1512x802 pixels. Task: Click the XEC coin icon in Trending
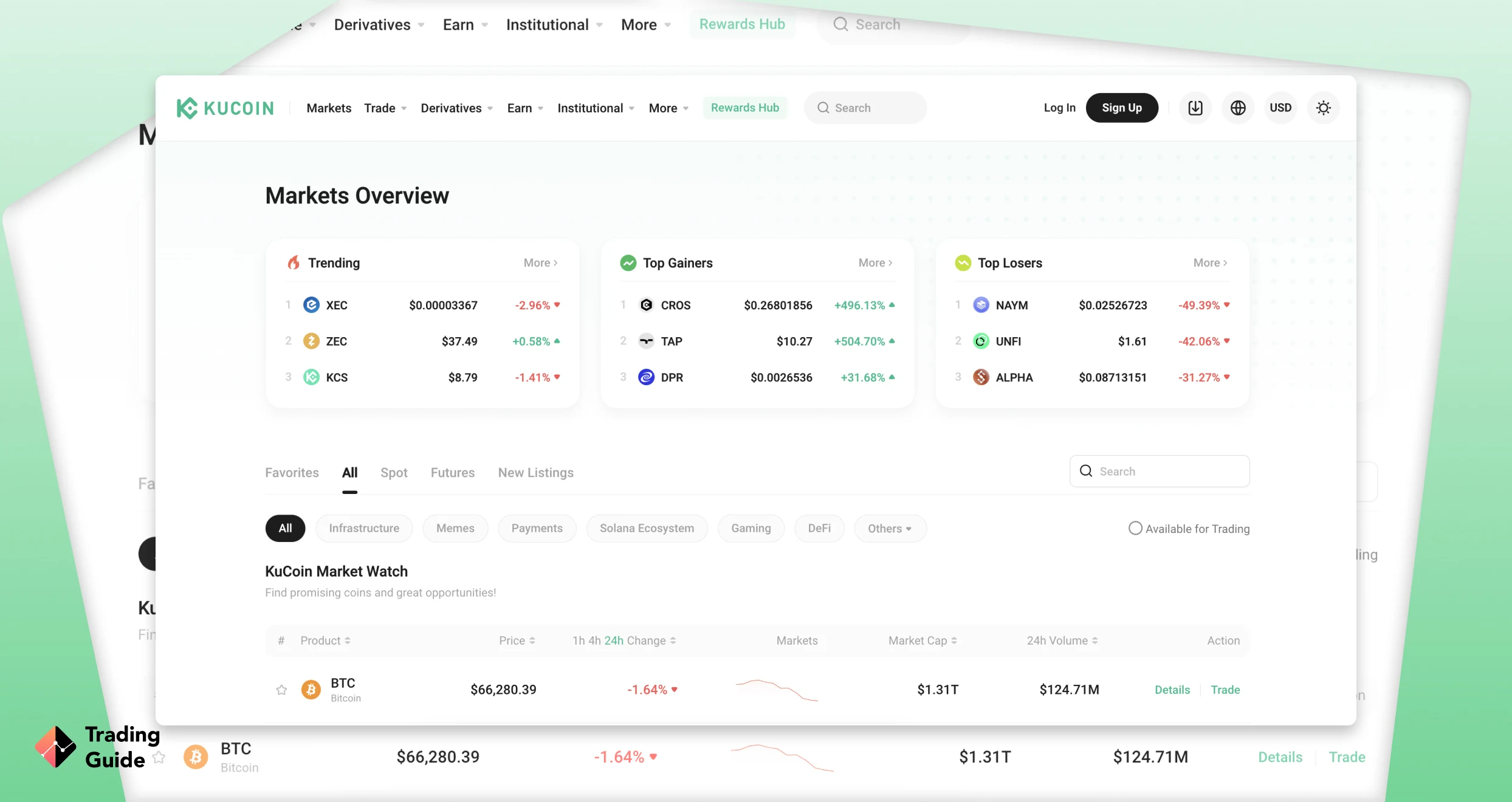(311, 305)
